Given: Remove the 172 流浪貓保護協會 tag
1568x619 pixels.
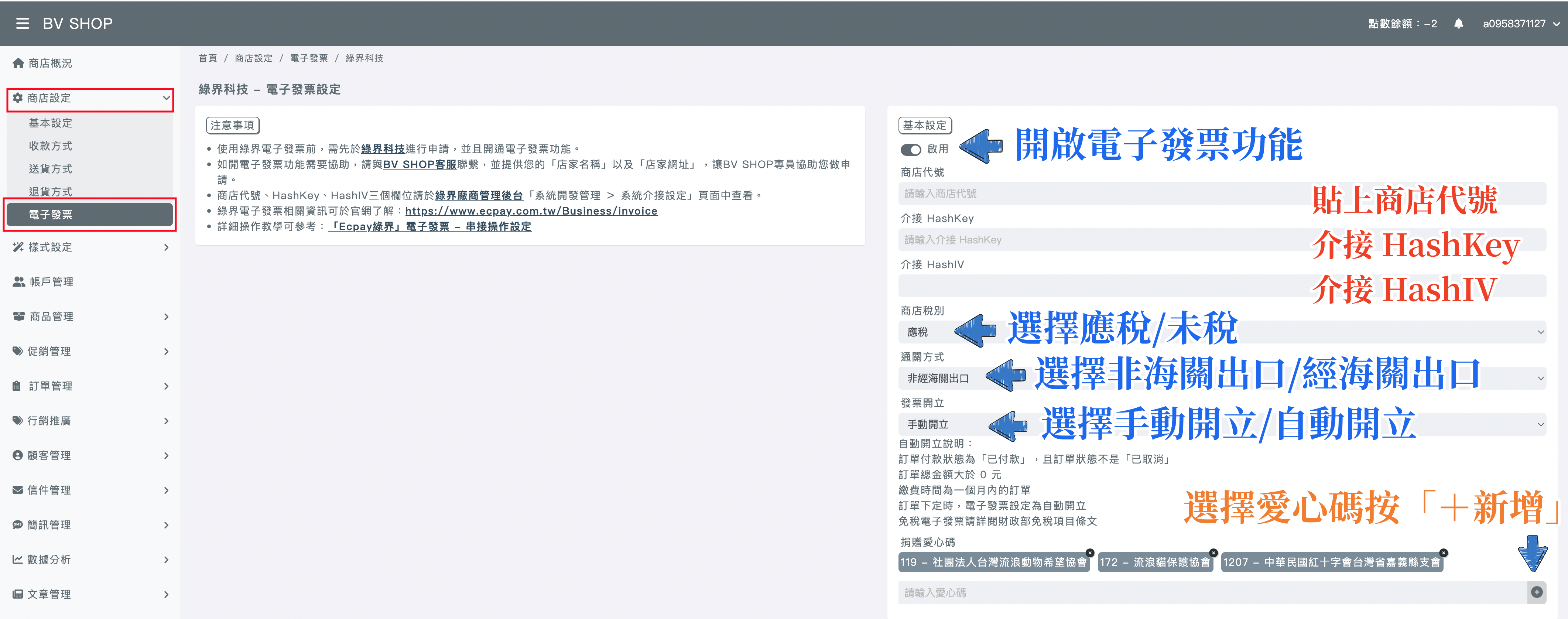Looking at the screenshot, I should click(x=1213, y=553).
